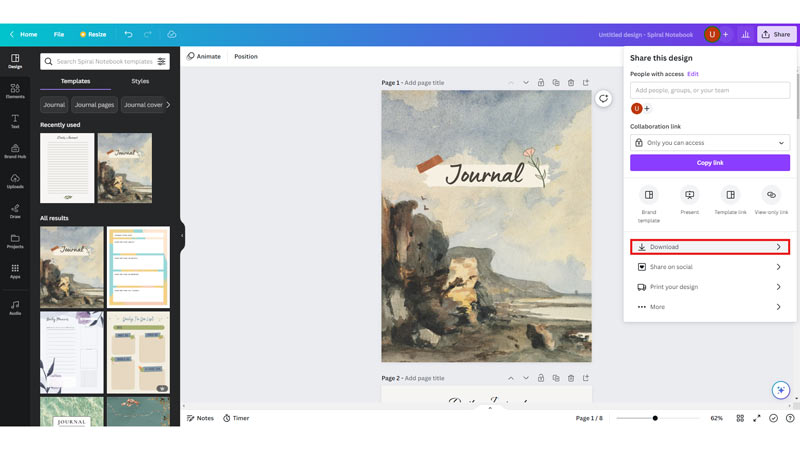Click the Copy link button
800x450 pixels.
710,163
